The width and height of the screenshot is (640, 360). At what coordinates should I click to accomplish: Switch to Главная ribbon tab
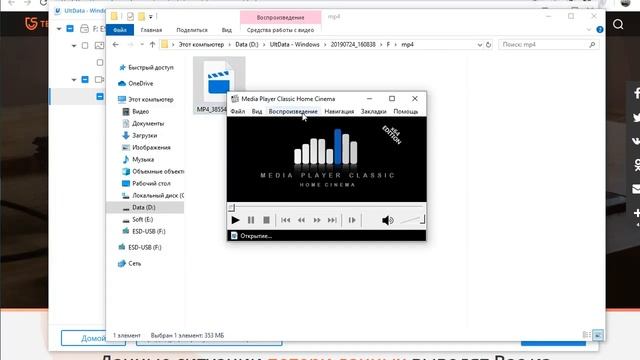pyautogui.click(x=151, y=30)
